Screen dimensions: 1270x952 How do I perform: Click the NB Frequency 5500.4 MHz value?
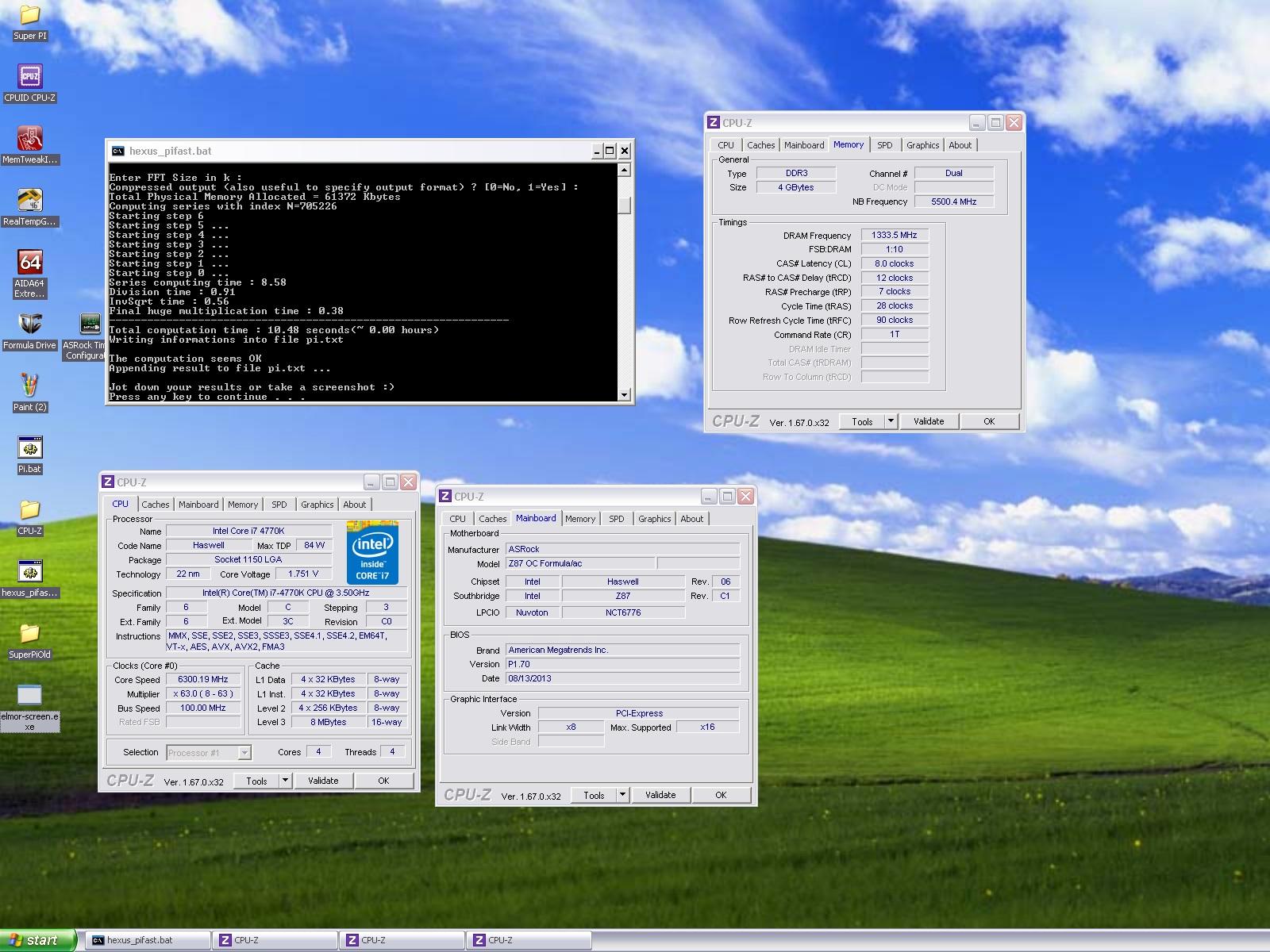coord(954,202)
